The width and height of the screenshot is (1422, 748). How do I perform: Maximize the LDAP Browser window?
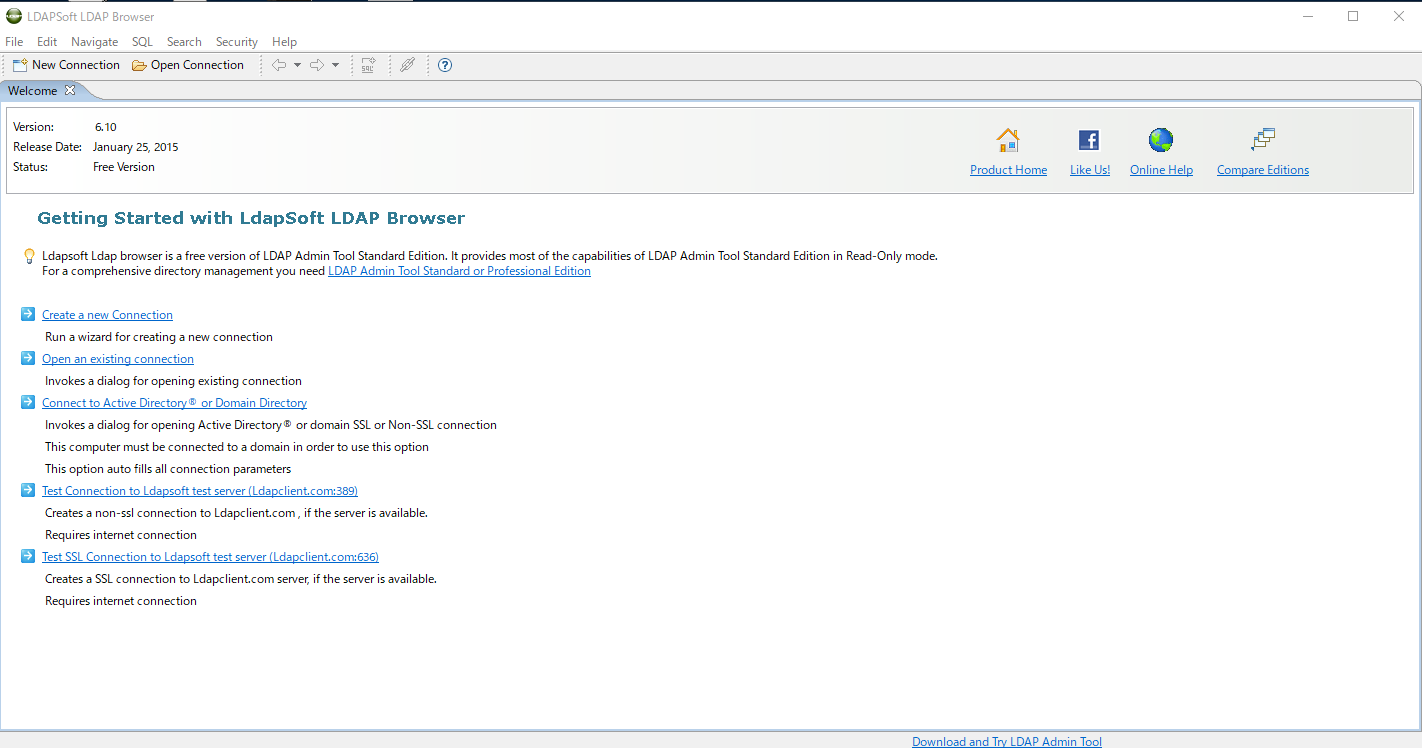point(1353,16)
